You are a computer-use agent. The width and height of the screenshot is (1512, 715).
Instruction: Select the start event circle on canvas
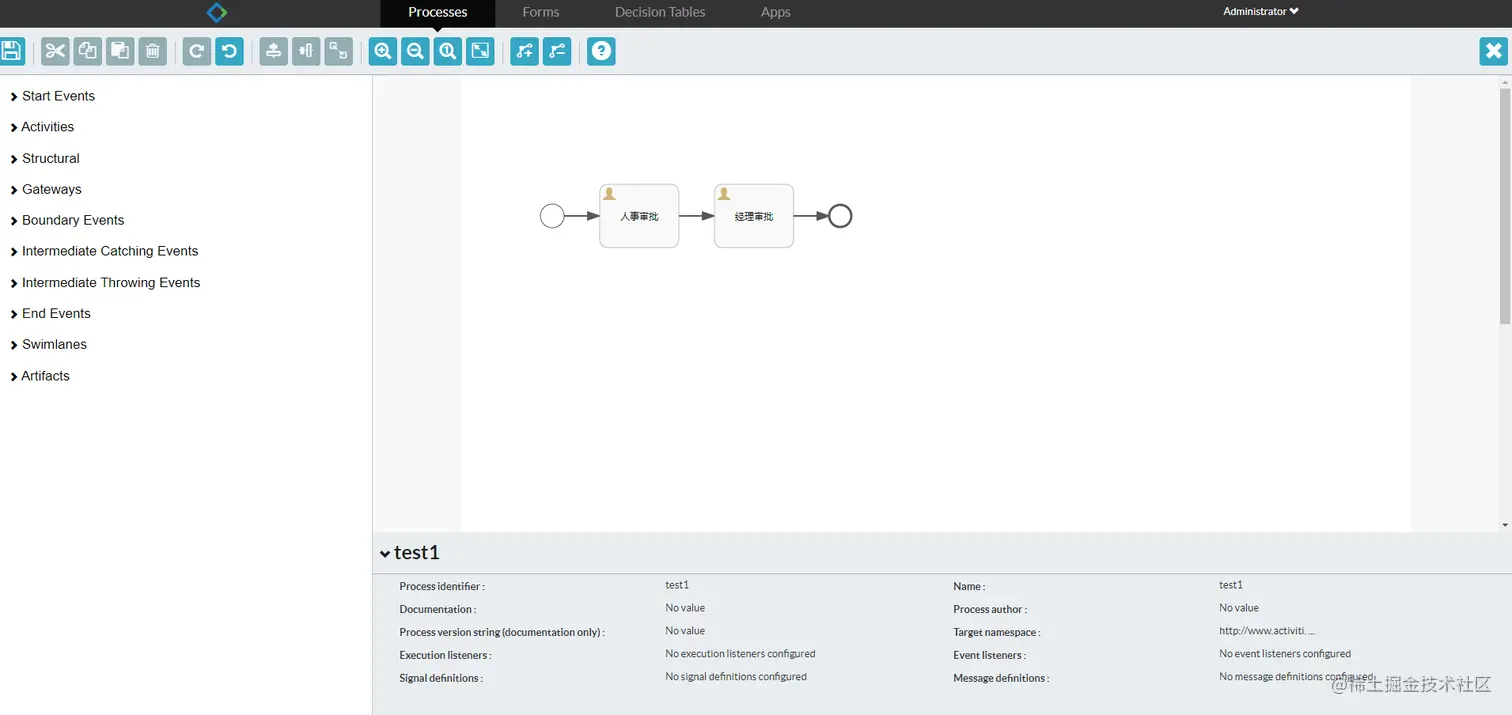pos(552,216)
